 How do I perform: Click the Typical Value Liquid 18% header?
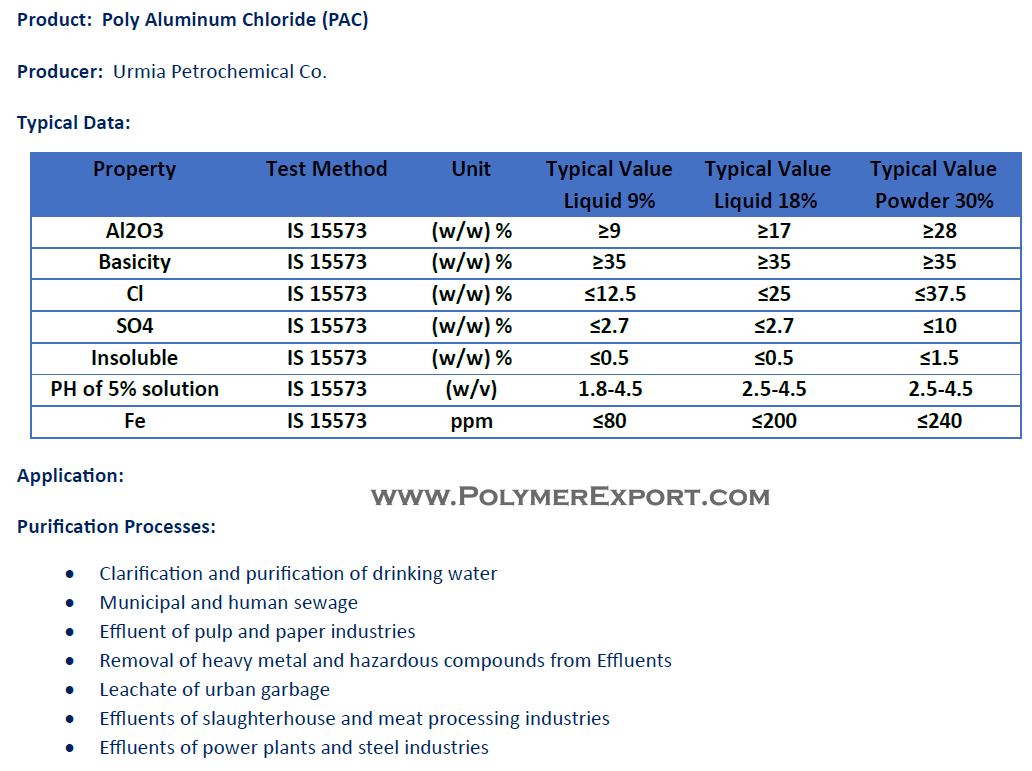coord(767,184)
